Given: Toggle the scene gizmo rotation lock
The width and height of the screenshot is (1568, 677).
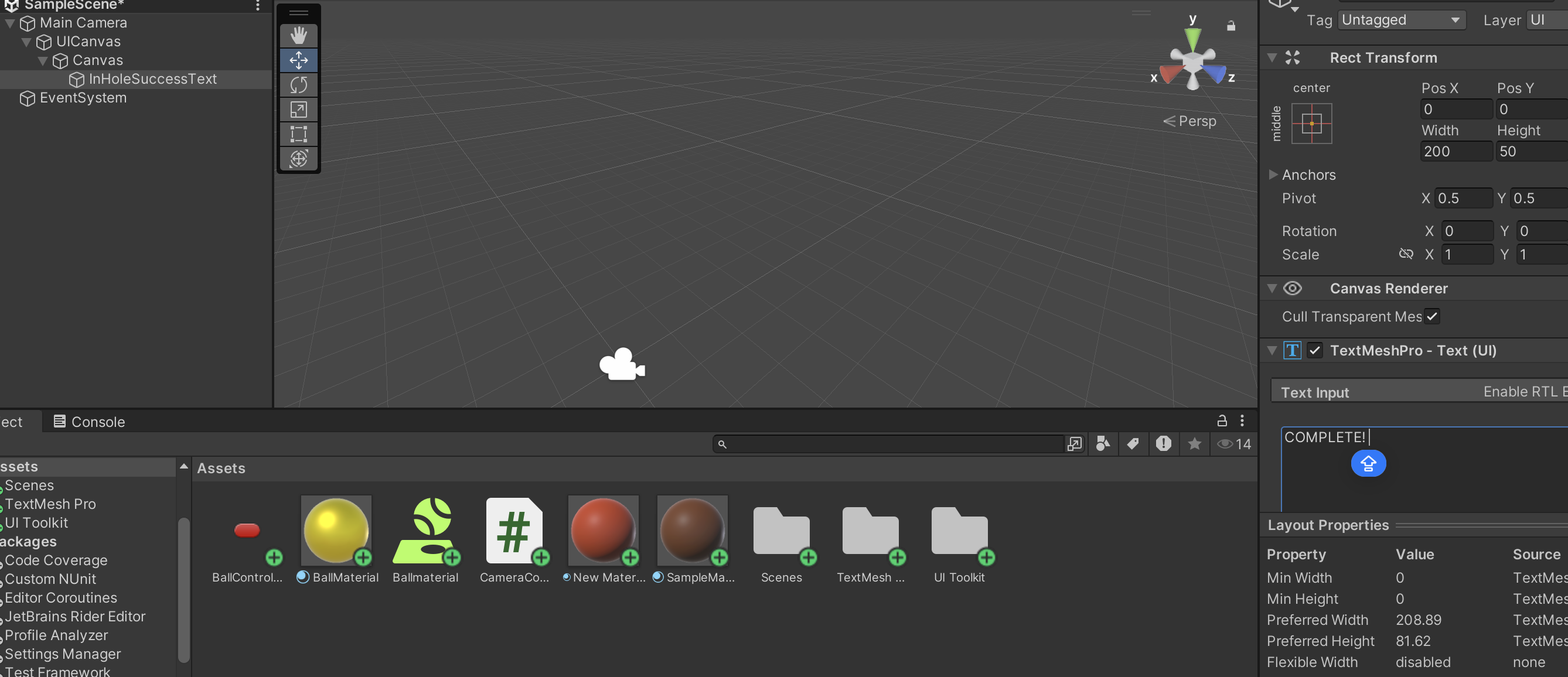Looking at the screenshot, I should click(x=1230, y=26).
